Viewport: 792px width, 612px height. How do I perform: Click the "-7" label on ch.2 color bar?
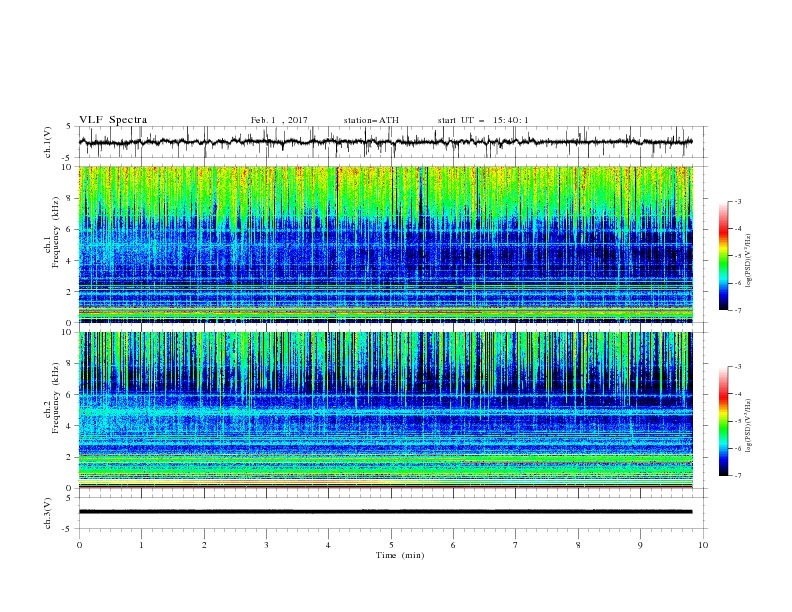click(x=738, y=475)
